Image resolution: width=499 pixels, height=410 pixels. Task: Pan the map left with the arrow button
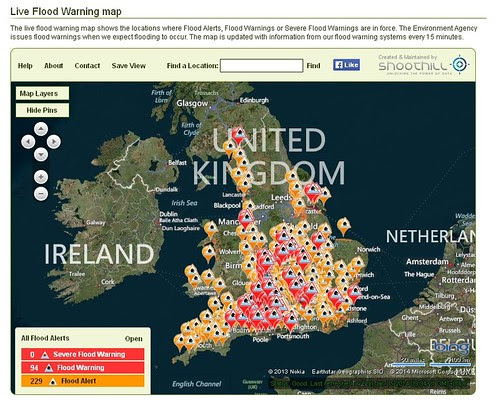[x=28, y=142]
